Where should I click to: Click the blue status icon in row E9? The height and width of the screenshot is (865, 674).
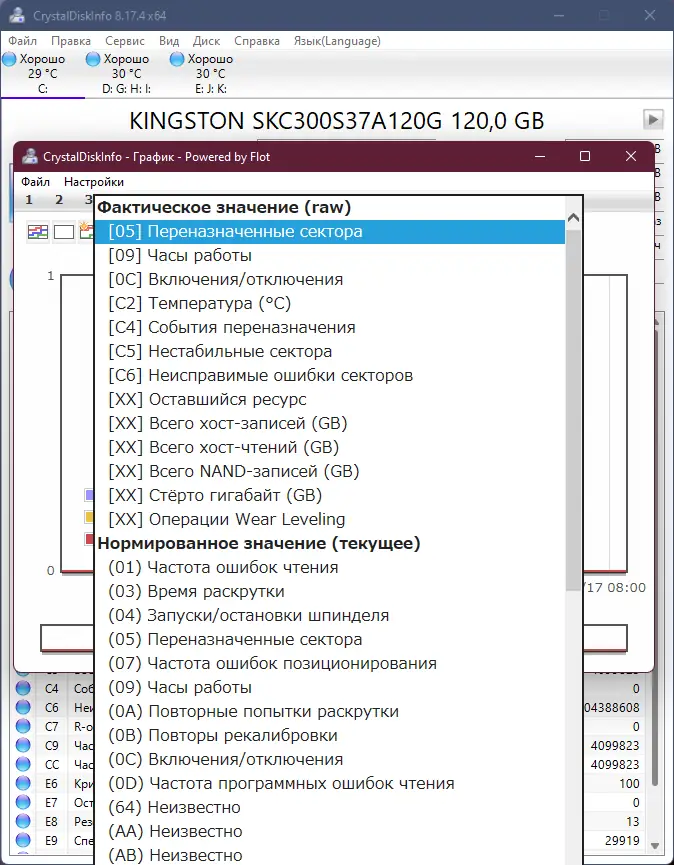(23, 840)
